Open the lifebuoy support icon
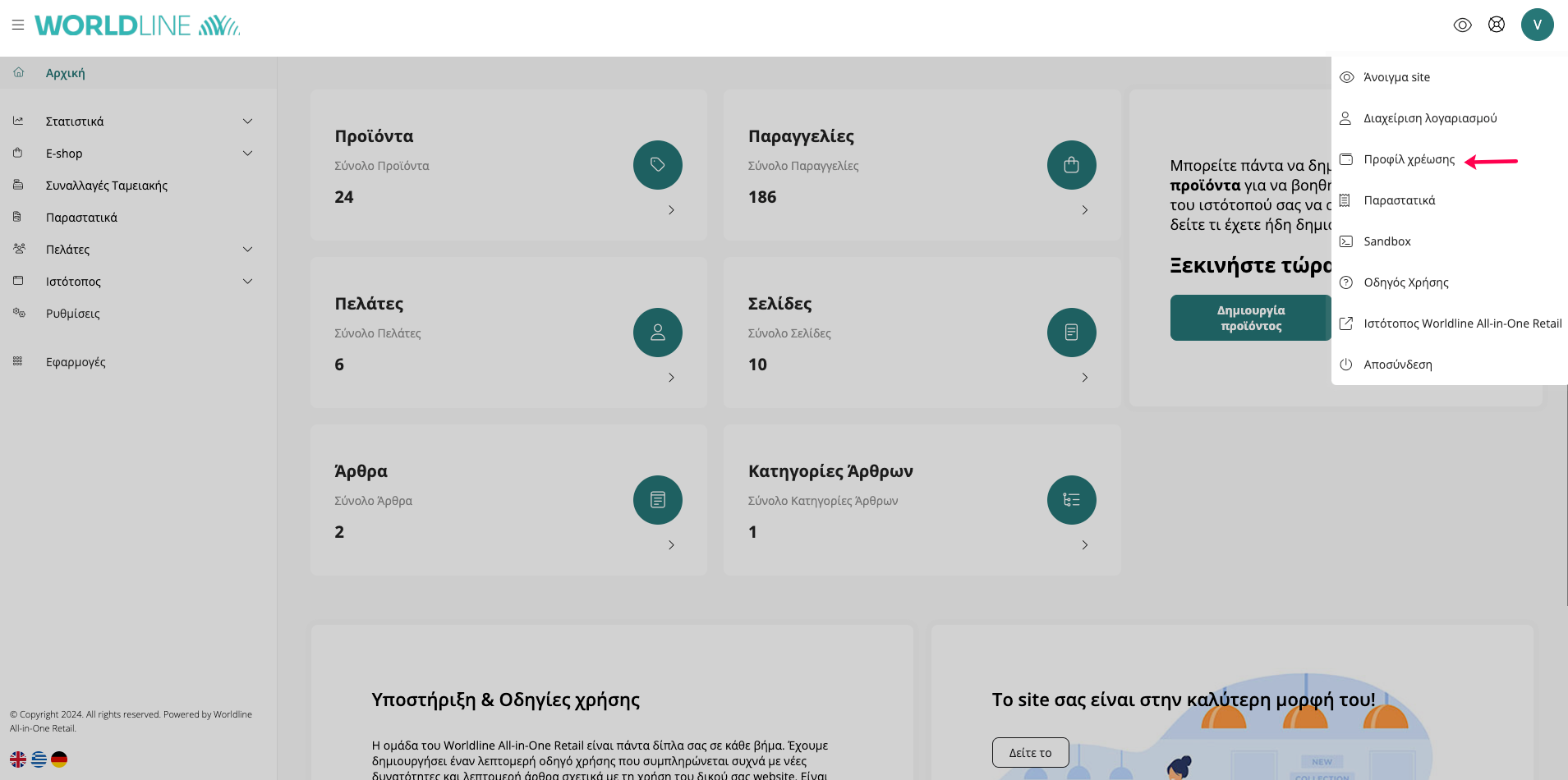 [x=1497, y=25]
